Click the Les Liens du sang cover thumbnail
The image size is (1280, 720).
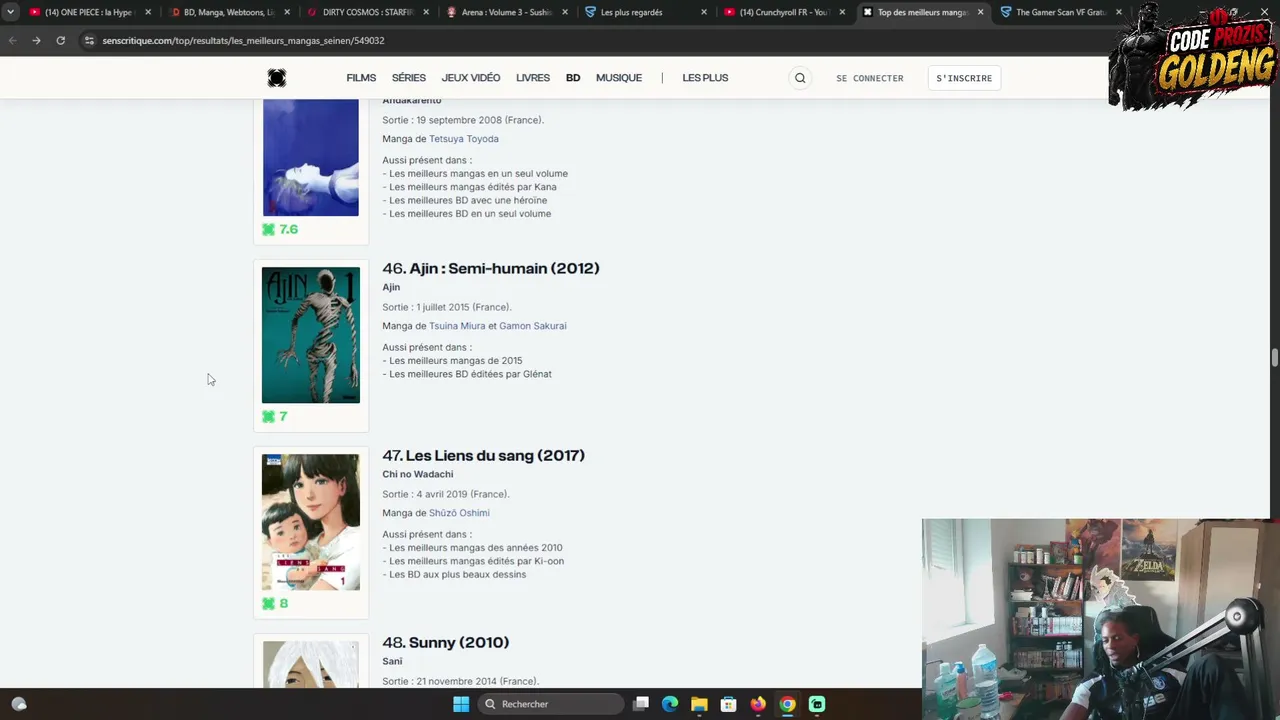tap(311, 522)
